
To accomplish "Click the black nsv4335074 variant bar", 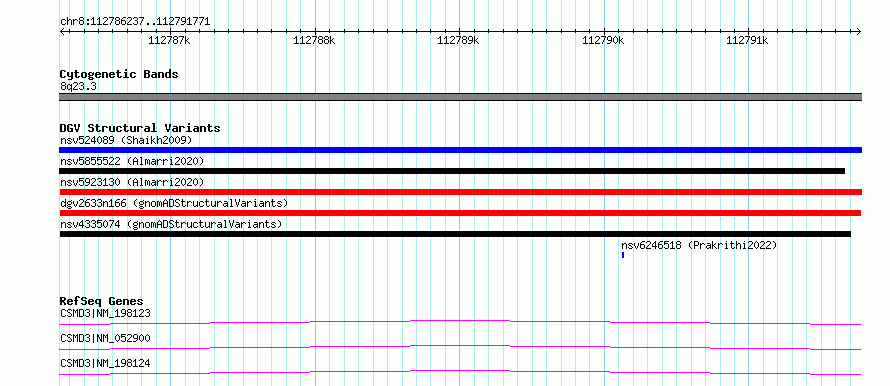I will (455, 234).
